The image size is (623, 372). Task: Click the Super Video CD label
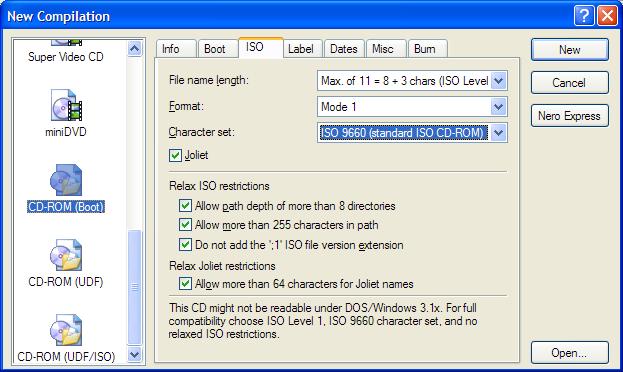pos(66,57)
